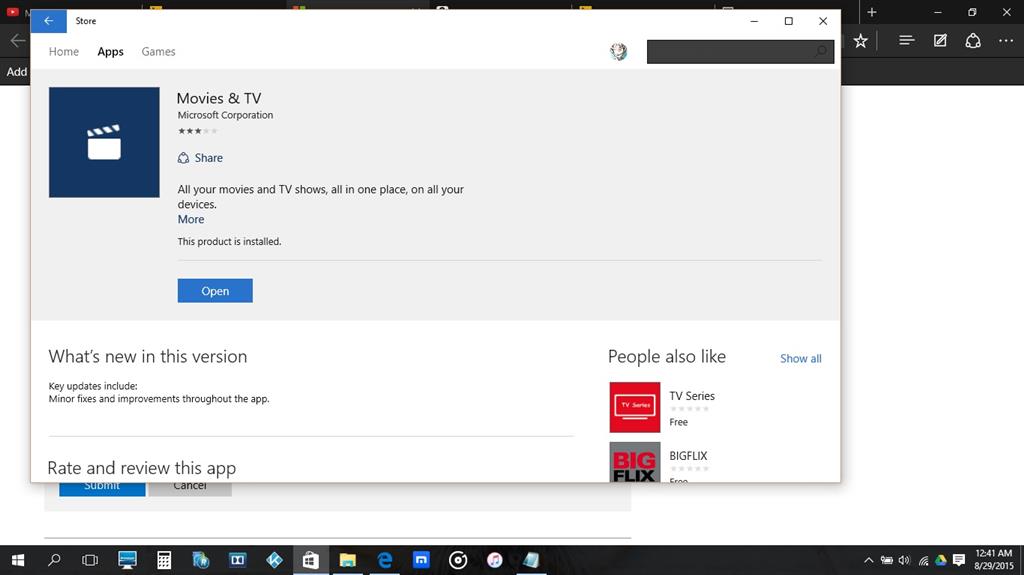The image size is (1024, 575).
Task: Switch to the Apps tab
Action: click(110, 52)
